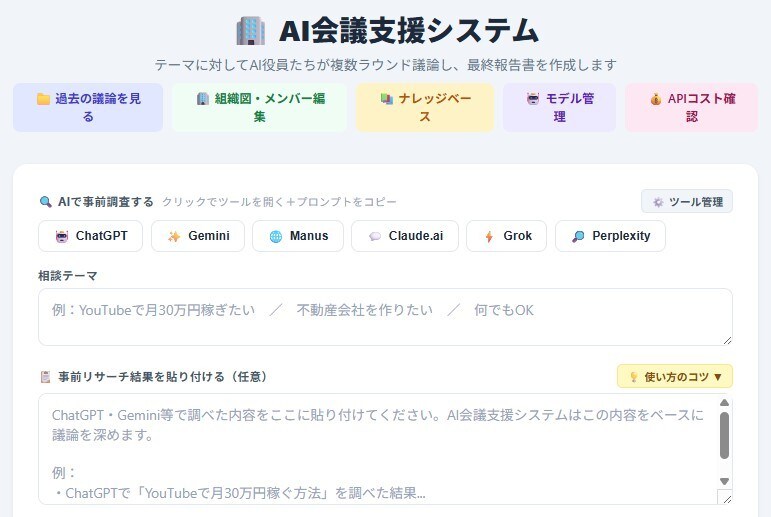771x517 pixels.
Task: Click the Claude.ai speech bubble icon
Action: coord(375,237)
